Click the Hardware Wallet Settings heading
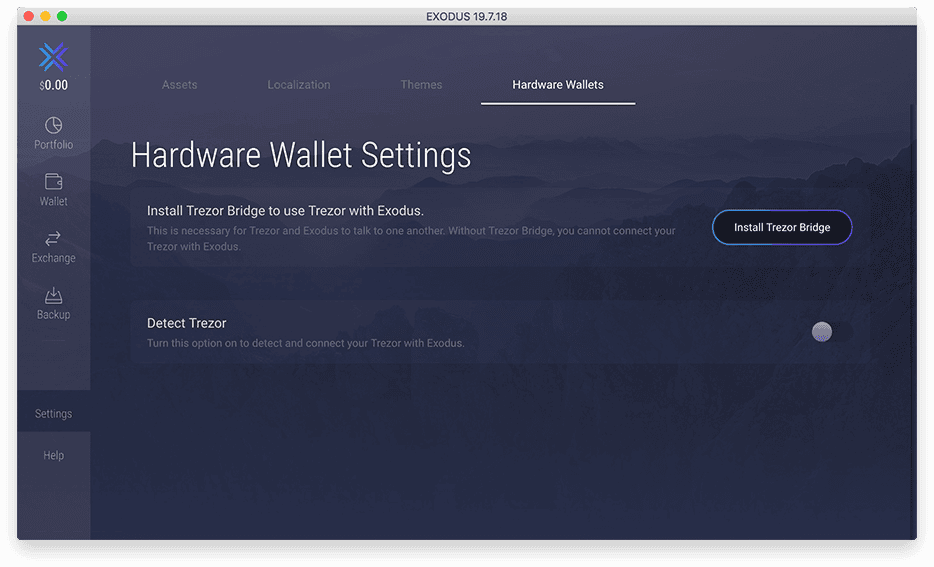The width and height of the screenshot is (934, 567). (x=301, y=155)
